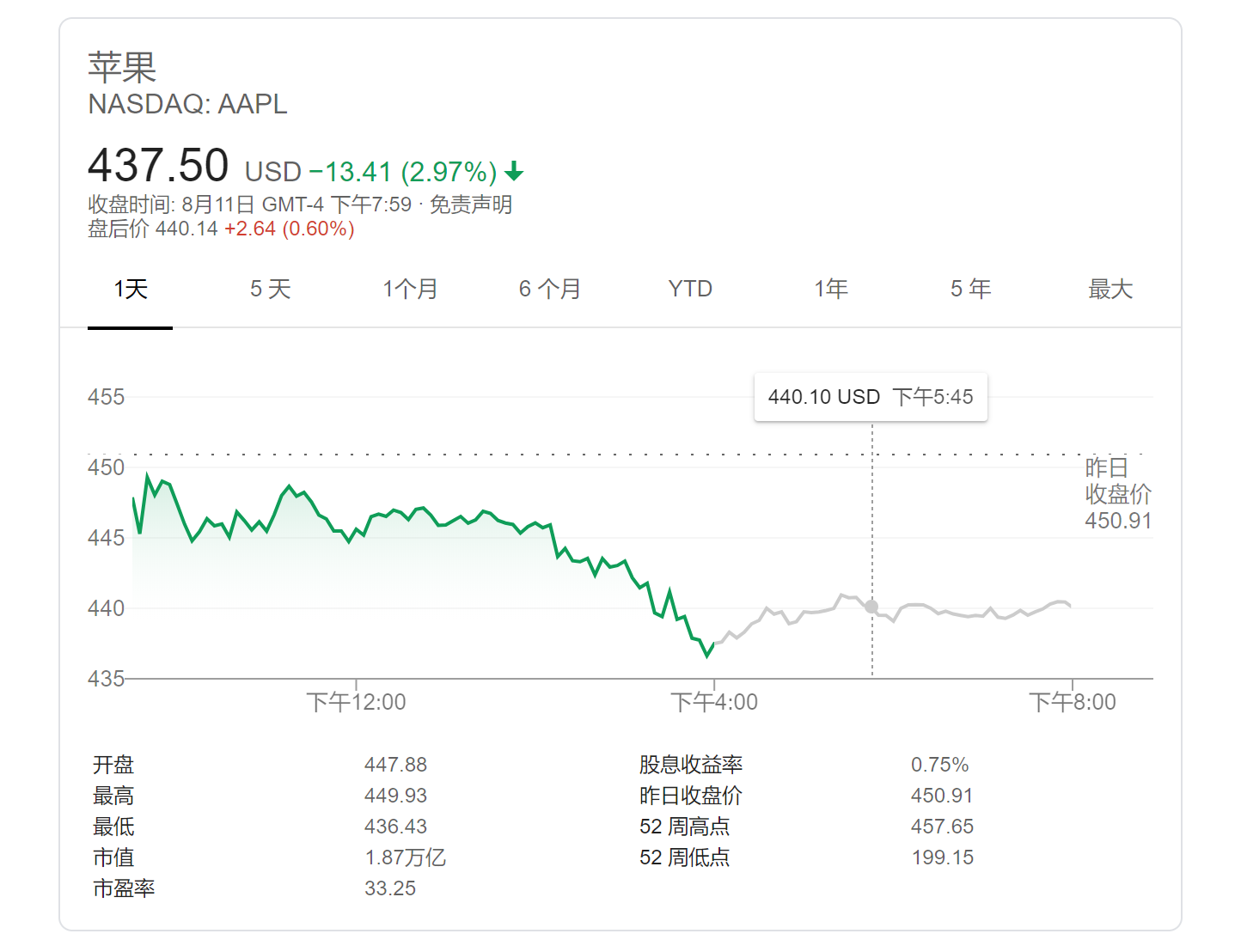Click the 昨日收盘价 450.91 chart label
This screenshot has width=1241, height=952.
(1117, 494)
